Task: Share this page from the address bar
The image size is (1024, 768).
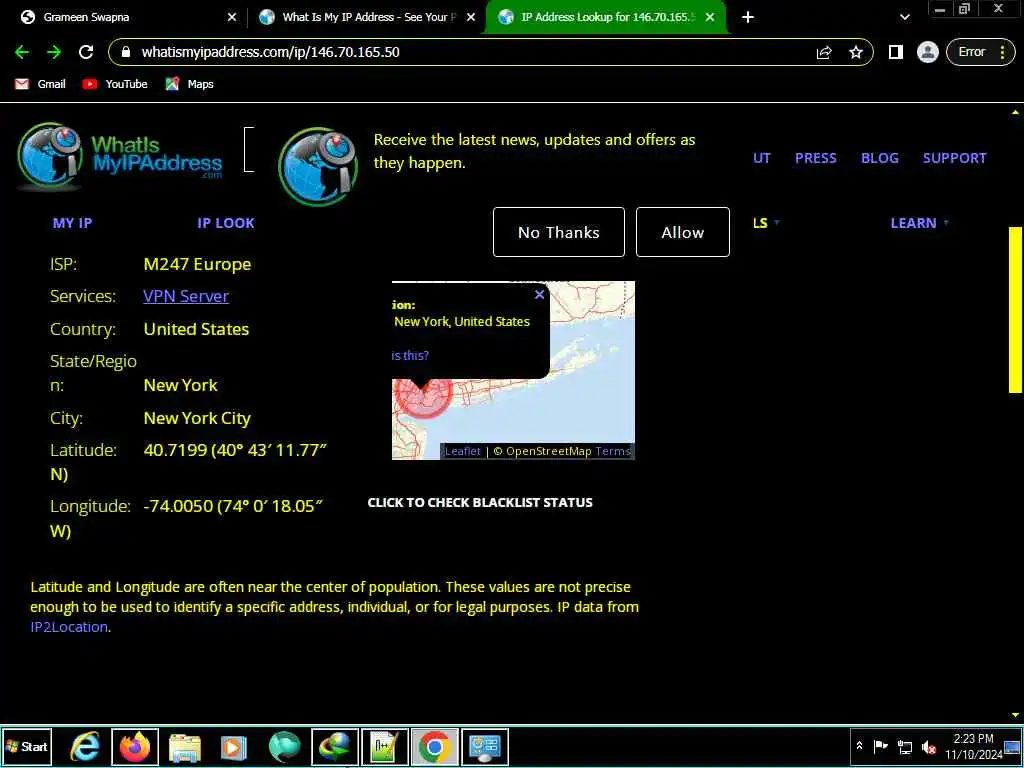Action: point(824,52)
